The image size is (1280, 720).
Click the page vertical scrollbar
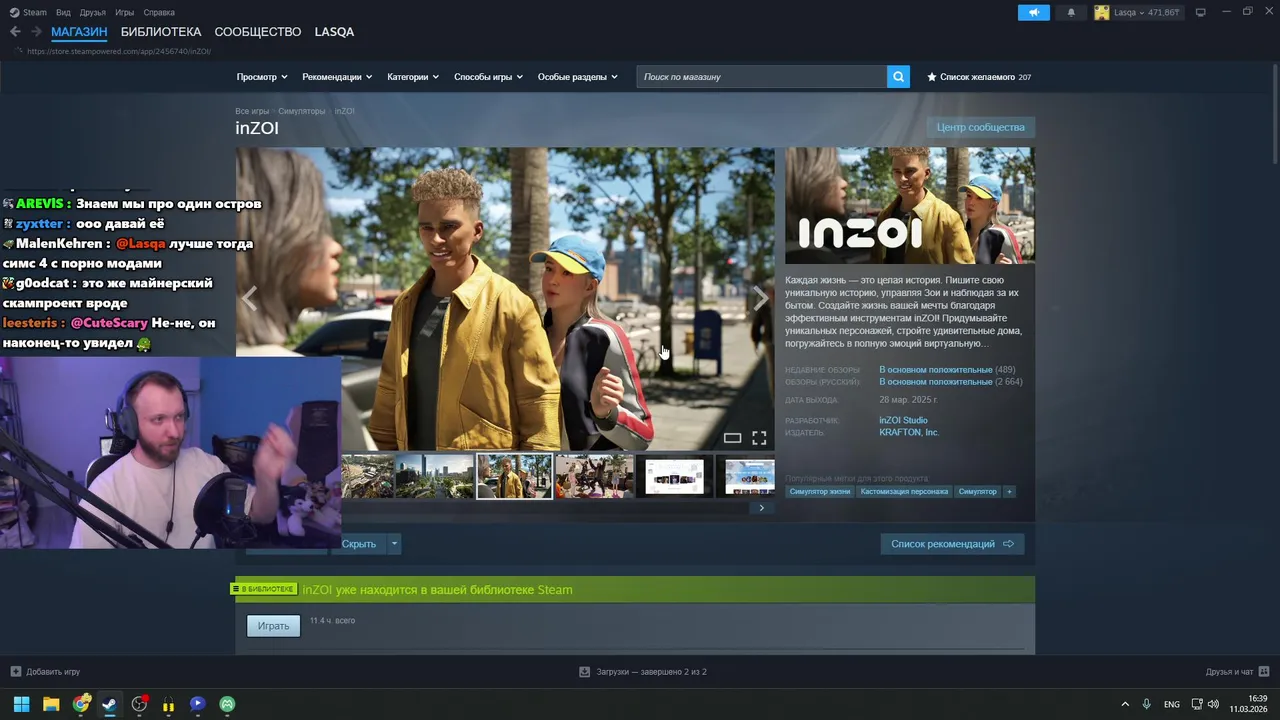coord(1274,115)
